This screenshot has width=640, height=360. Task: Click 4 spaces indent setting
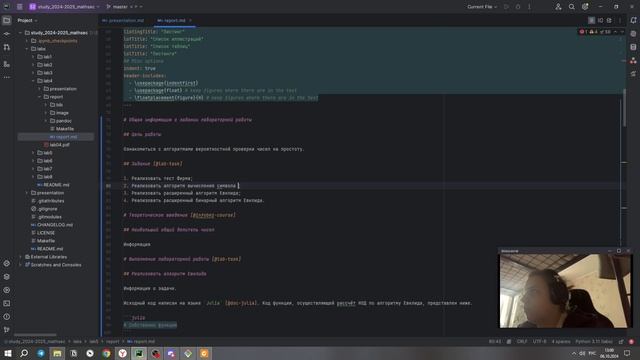[x=561, y=341]
